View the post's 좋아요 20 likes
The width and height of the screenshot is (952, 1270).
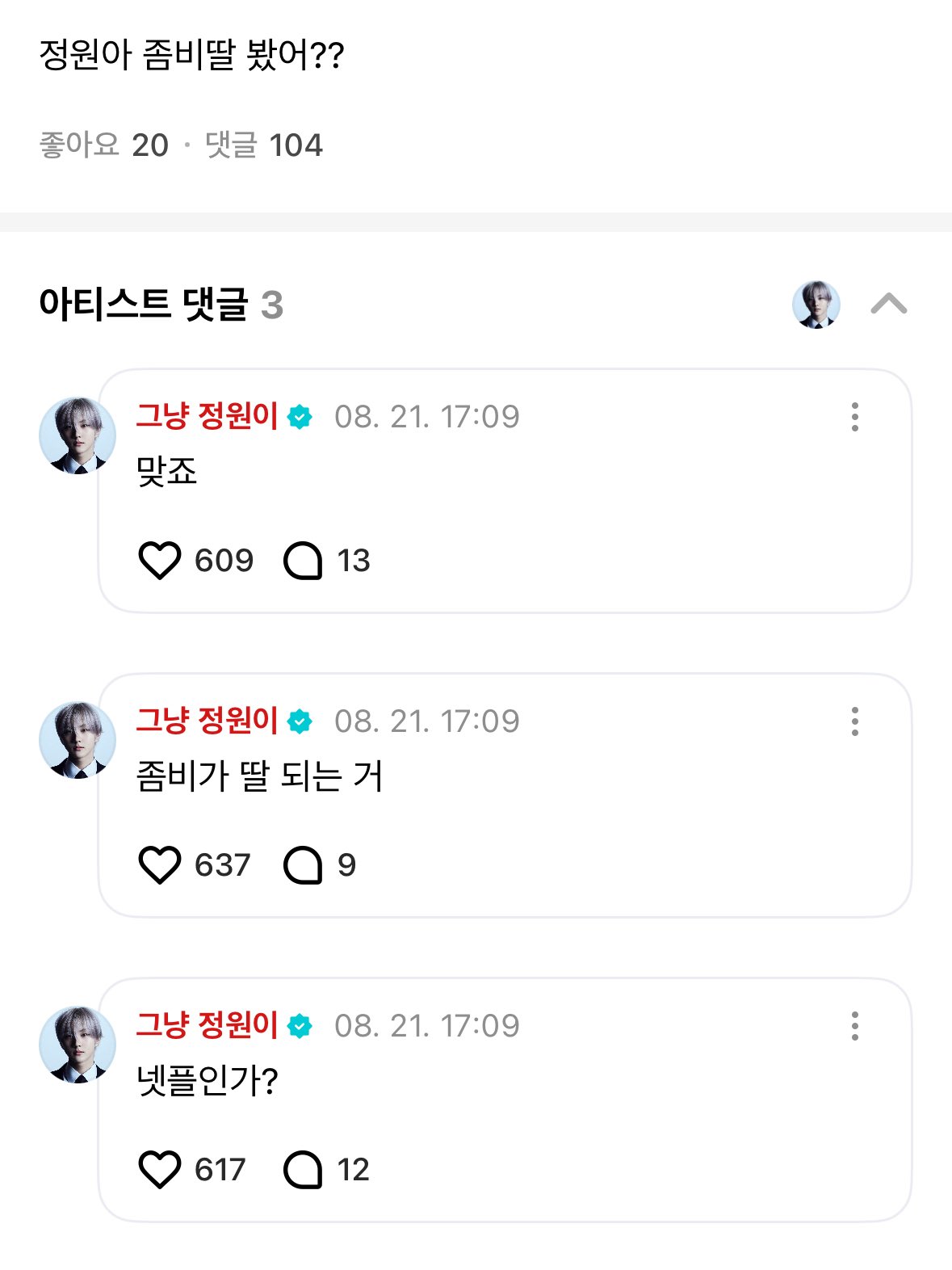(x=104, y=145)
